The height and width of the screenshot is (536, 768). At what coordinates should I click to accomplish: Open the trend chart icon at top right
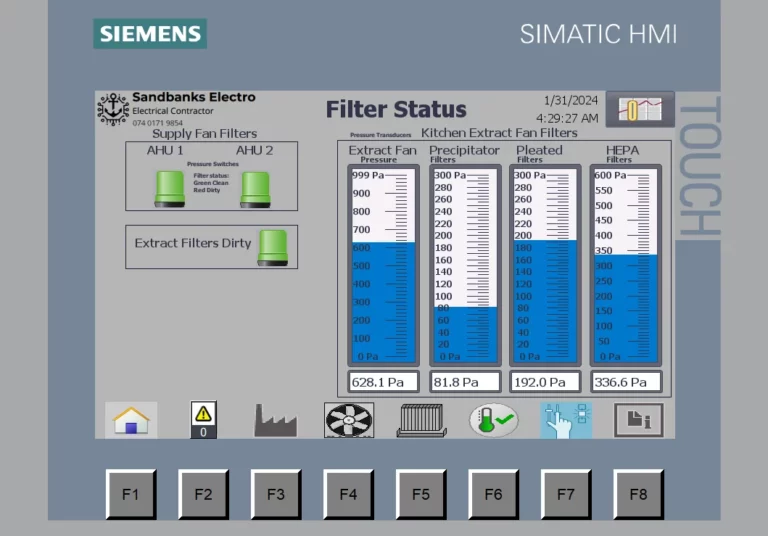(640, 109)
